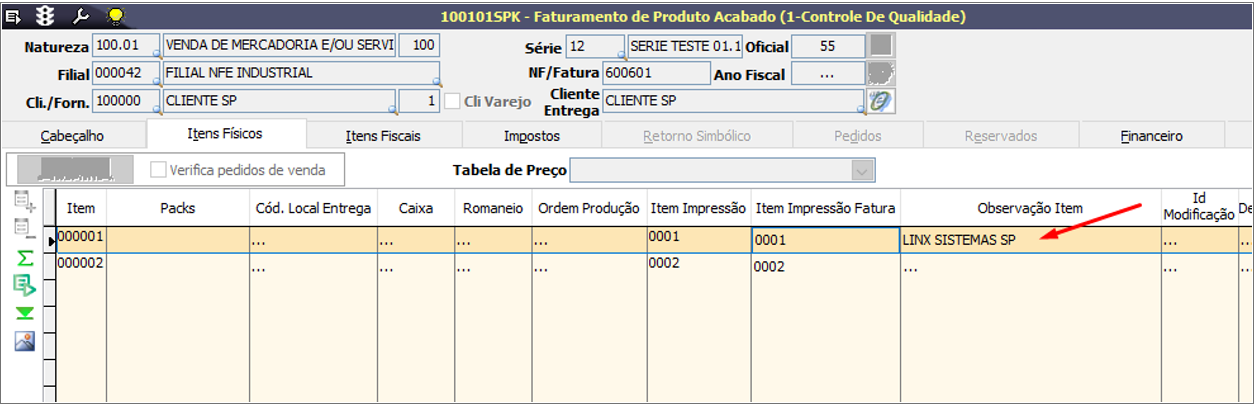Select the Impostos tab
Image resolution: width=1255 pixels, height=404 pixels.
[x=532, y=136]
